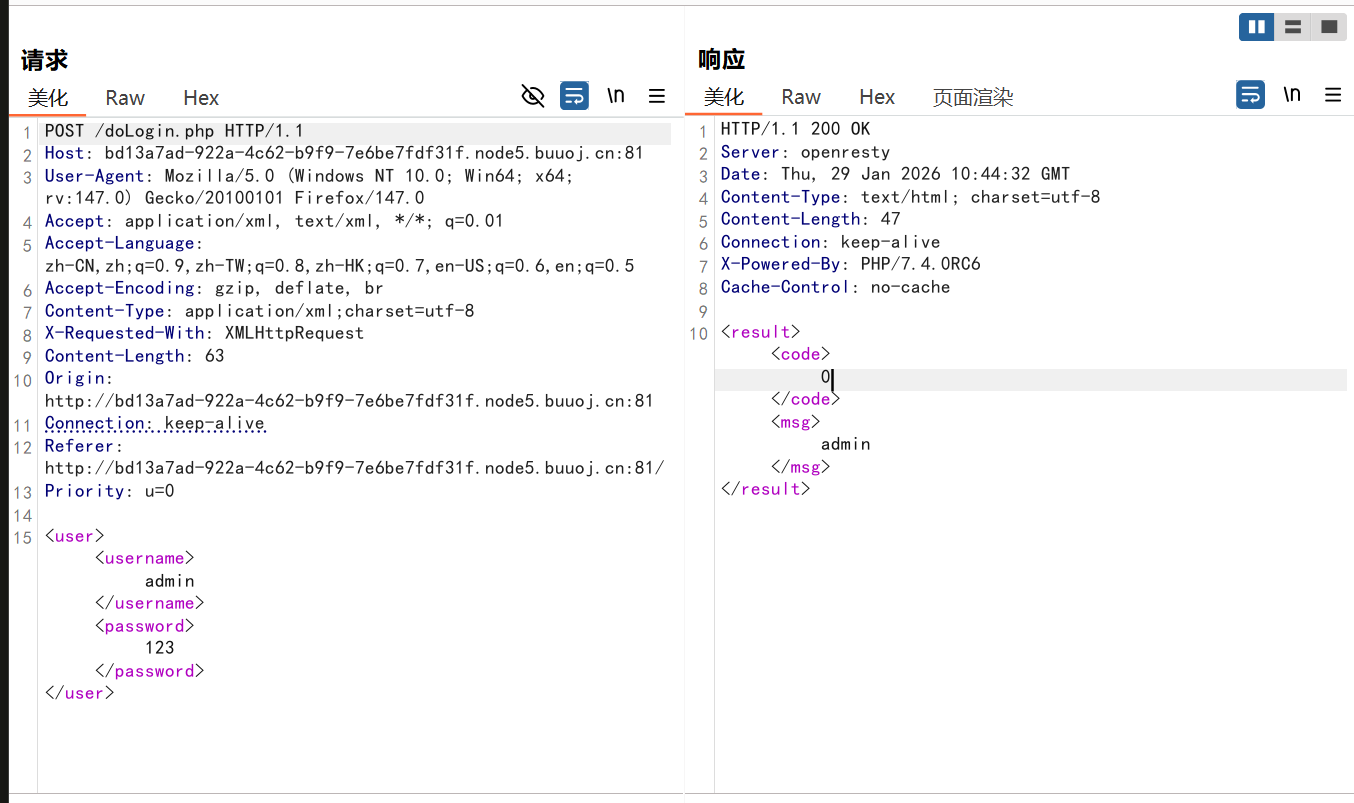Toggle show newlines \n in response panel
Viewport: 1354px width, 803px height.
pos(1292,95)
